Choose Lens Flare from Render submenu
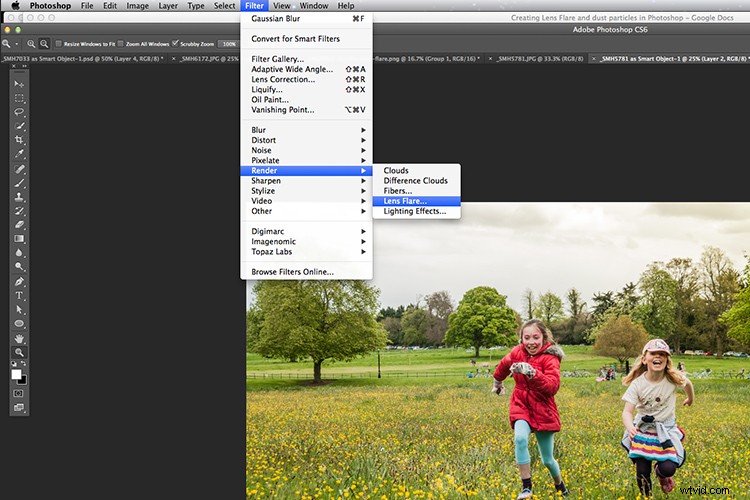The height and width of the screenshot is (500, 750). point(417,201)
